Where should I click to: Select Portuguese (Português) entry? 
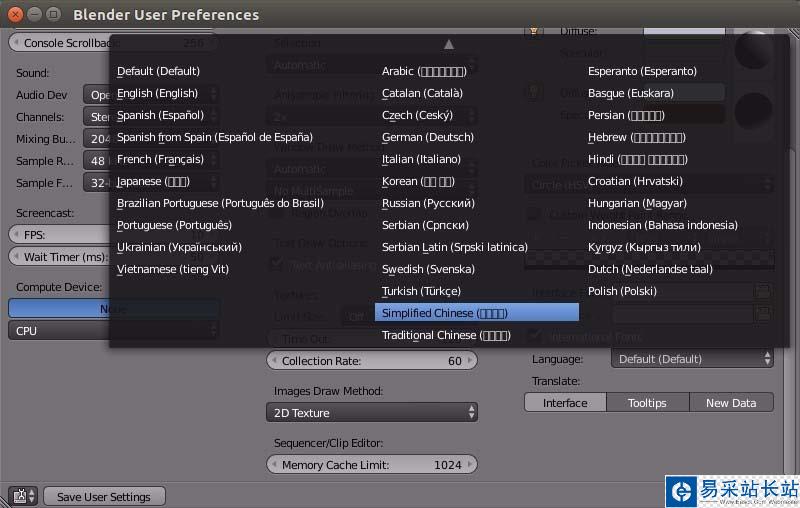pyautogui.click(x=174, y=225)
